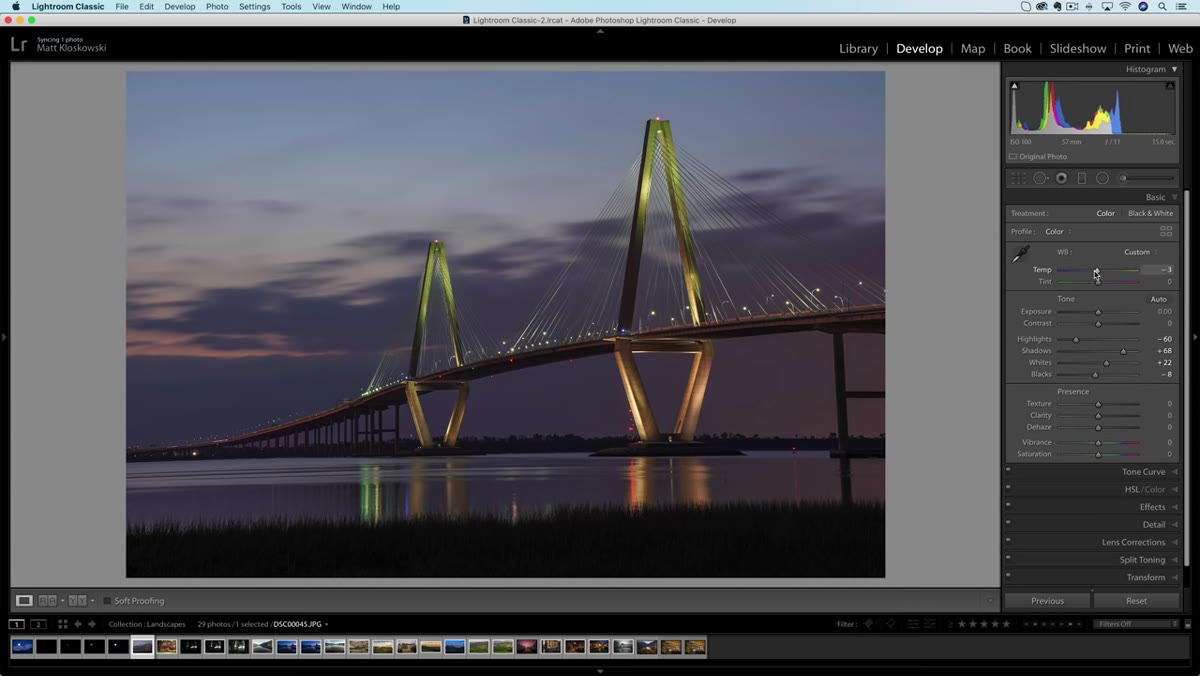Set Treatment to Color
The image size is (1200, 676).
[1105, 213]
